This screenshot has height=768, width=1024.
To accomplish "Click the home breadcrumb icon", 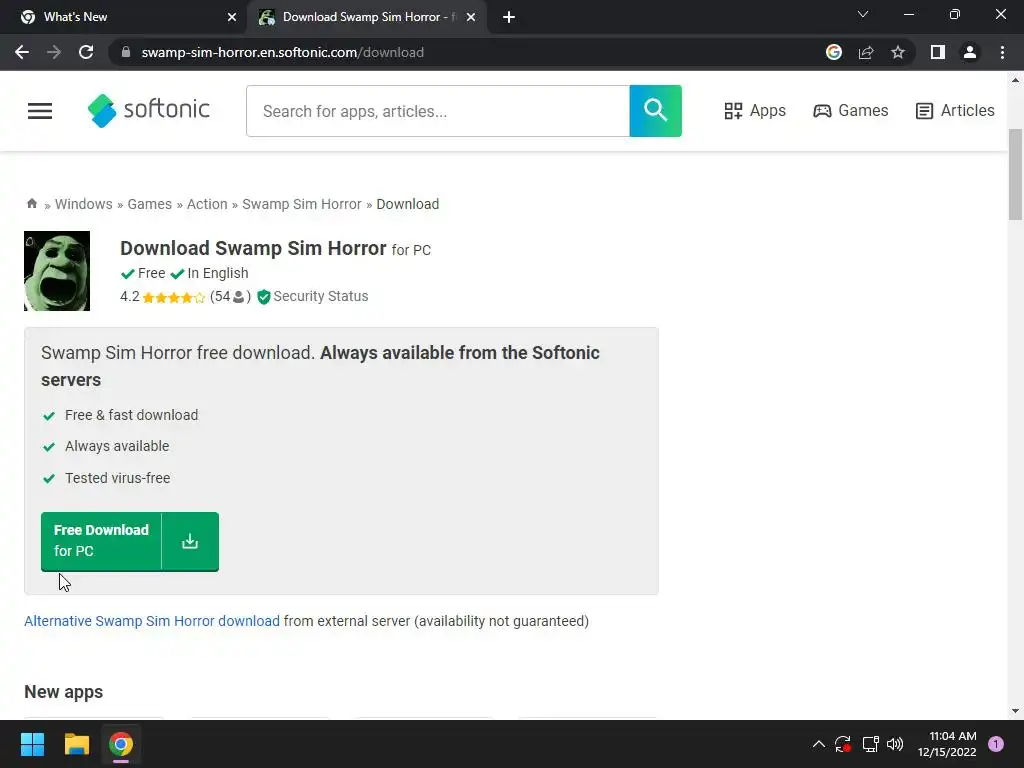I will click(x=31, y=204).
